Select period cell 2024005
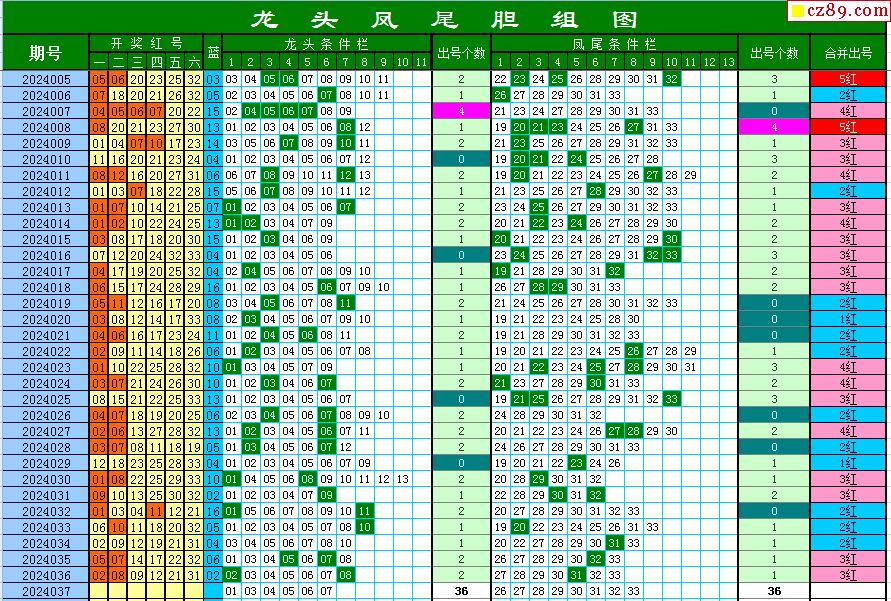The width and height of the screenshot is (891, 601). (x=46, y=80)
